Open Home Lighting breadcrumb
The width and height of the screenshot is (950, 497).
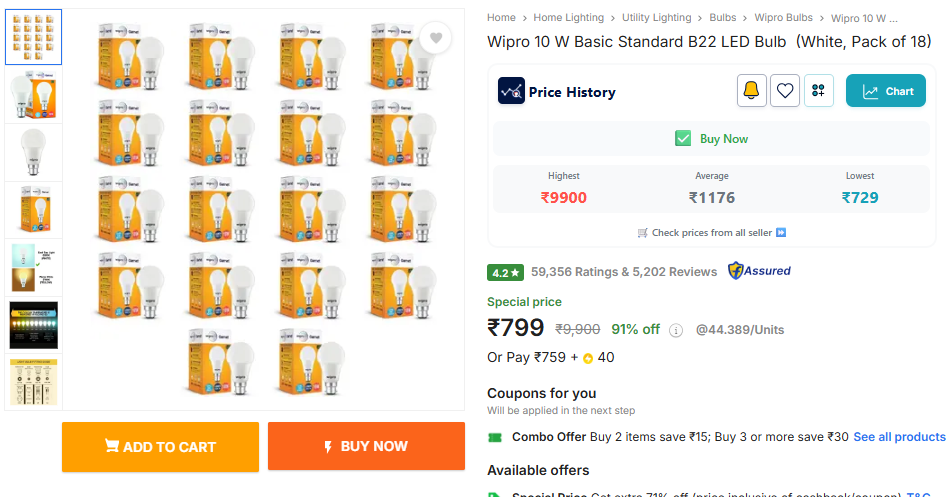pos(568,18)
